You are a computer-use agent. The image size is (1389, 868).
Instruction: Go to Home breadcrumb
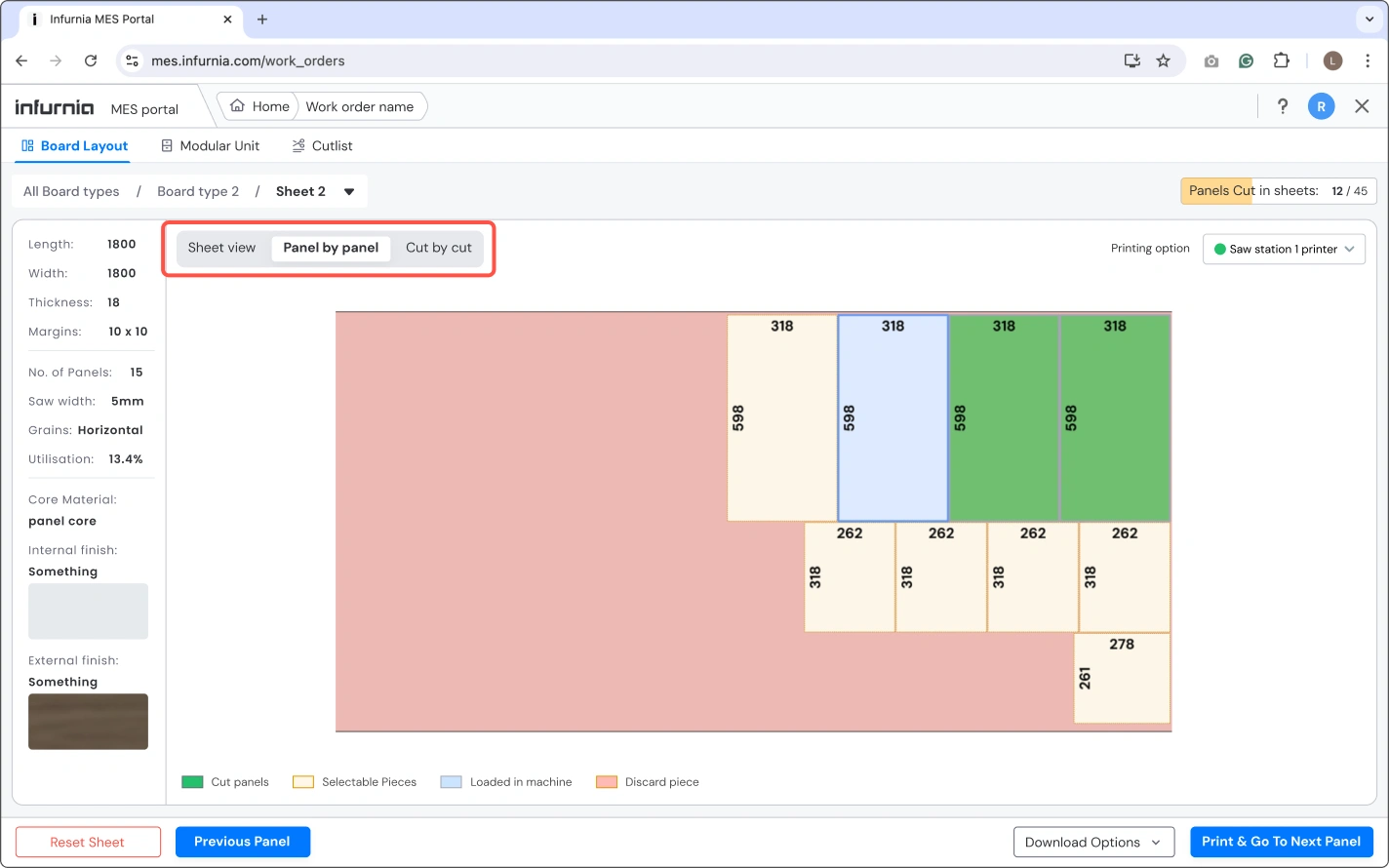[260, 106]
